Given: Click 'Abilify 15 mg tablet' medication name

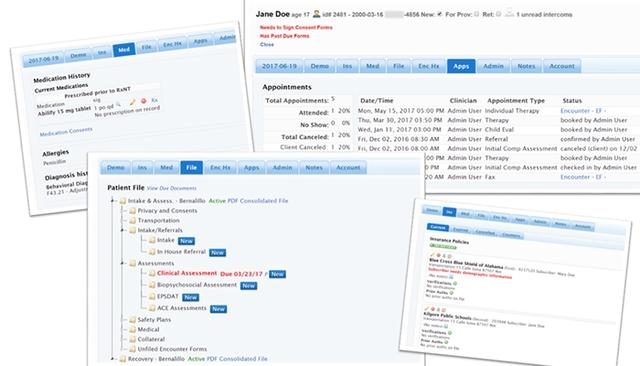Looking at the screenshot, I should click(64, 111).
